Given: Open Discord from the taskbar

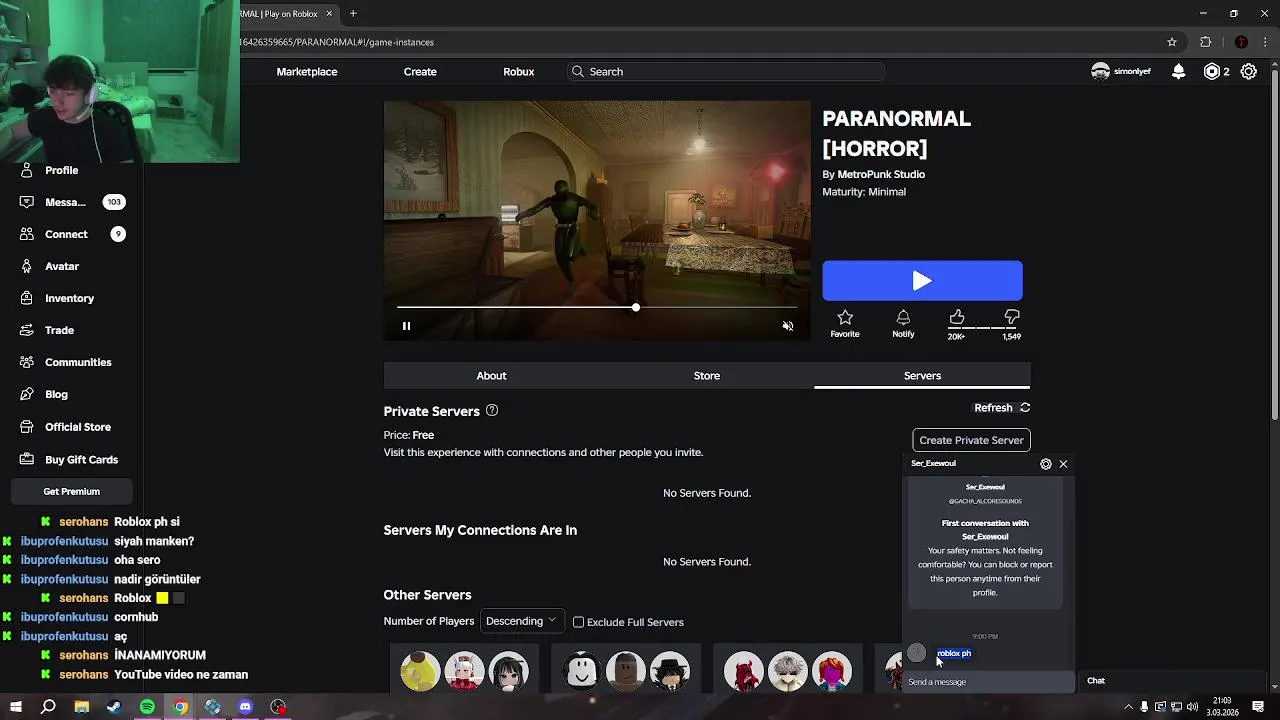Looking at the screenshot, I should [245, 706].
